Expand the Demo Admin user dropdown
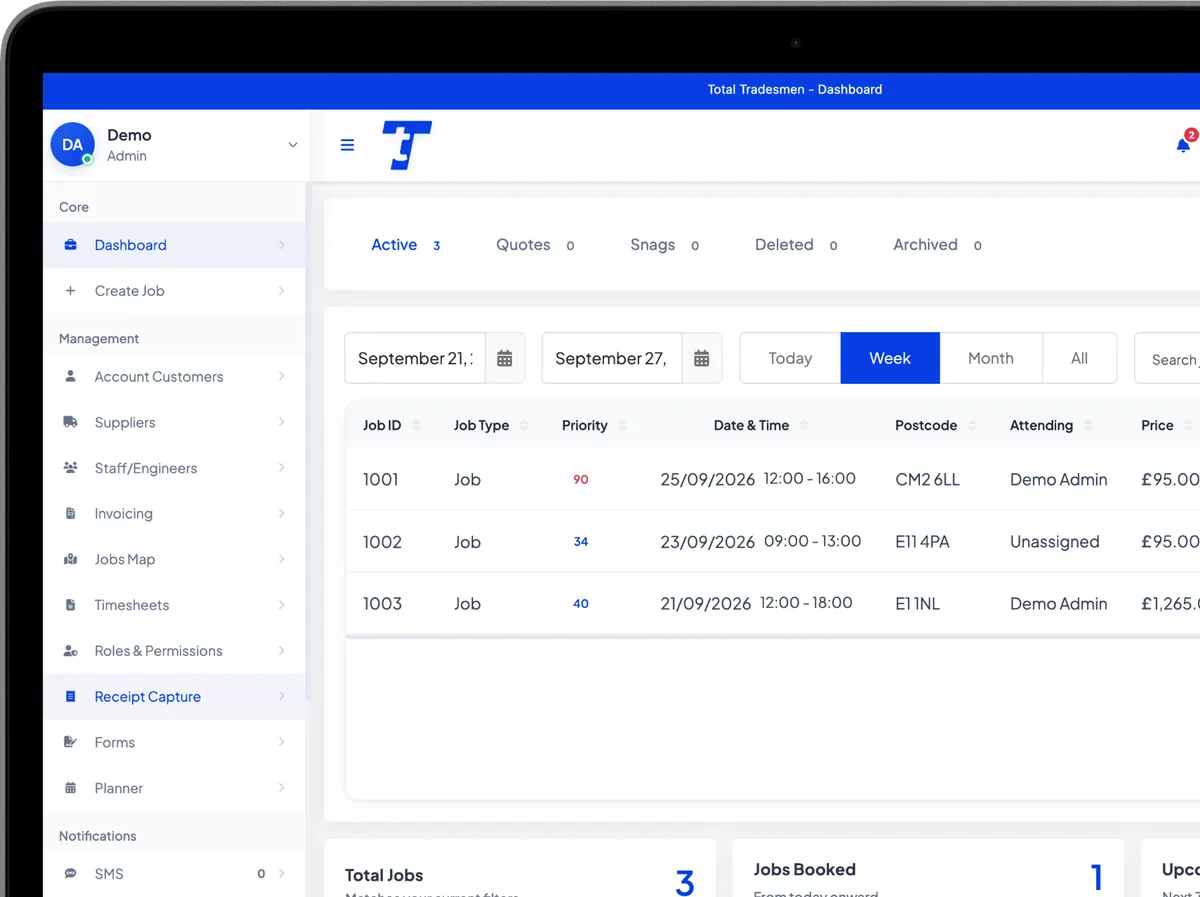 [293, 145]
